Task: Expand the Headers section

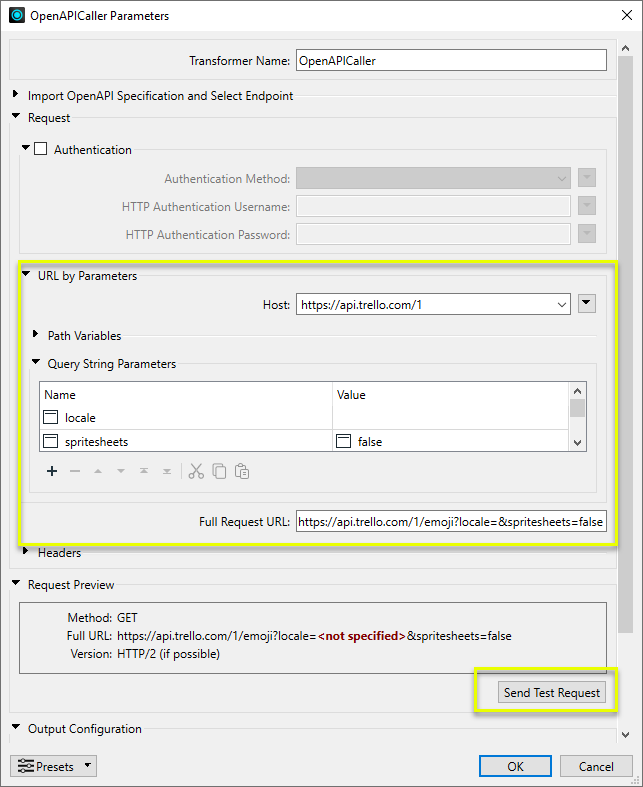Action: click(x=27, y=552)
